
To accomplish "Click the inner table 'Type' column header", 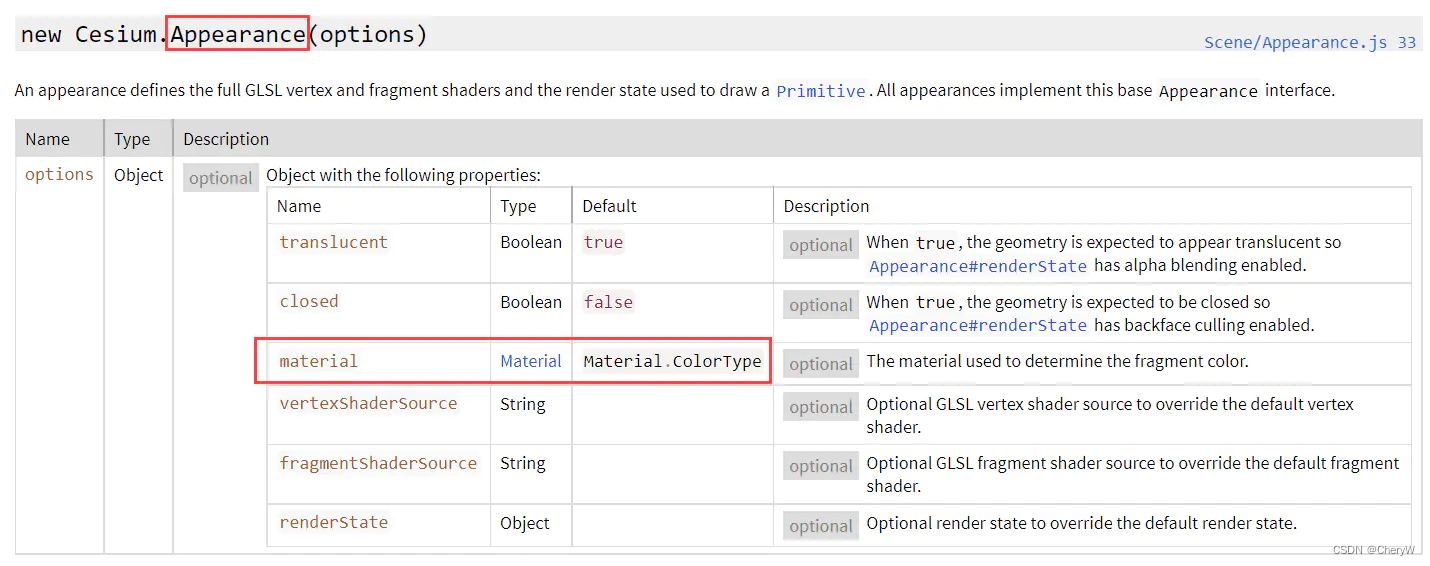I will click(x=518, y=206).
